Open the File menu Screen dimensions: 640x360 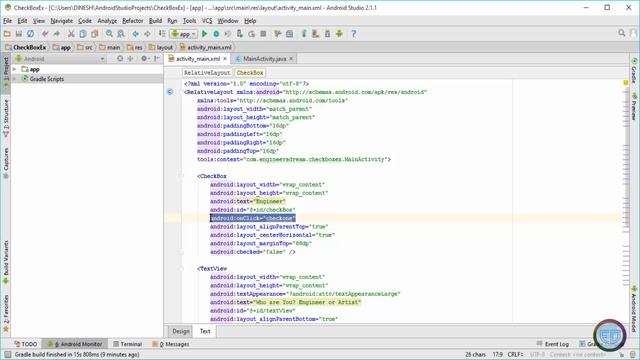click(7, 21)
